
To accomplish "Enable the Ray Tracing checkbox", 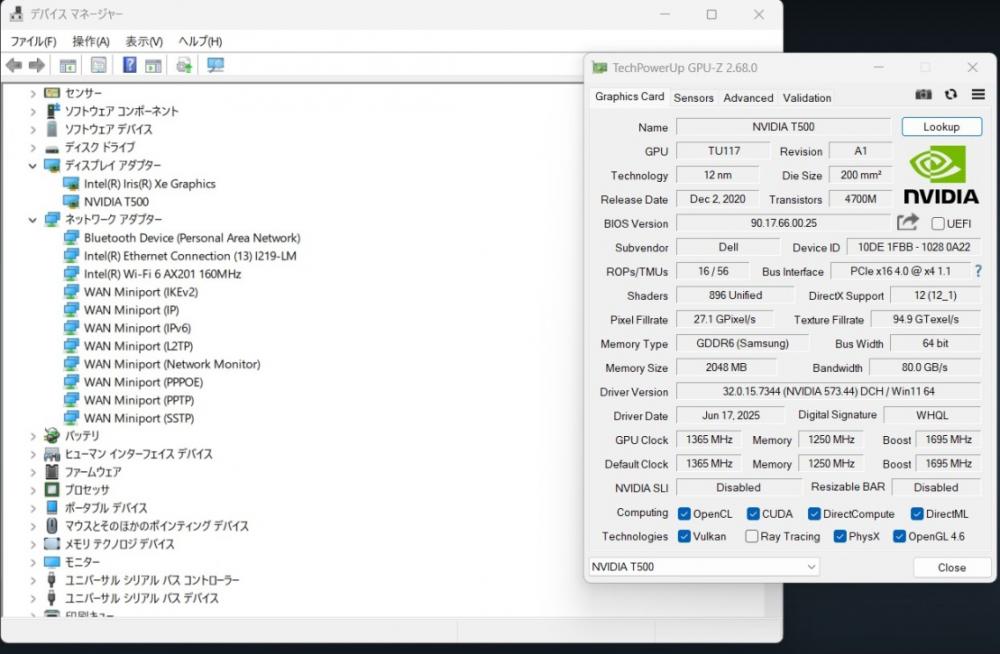I will pos(752,536).
